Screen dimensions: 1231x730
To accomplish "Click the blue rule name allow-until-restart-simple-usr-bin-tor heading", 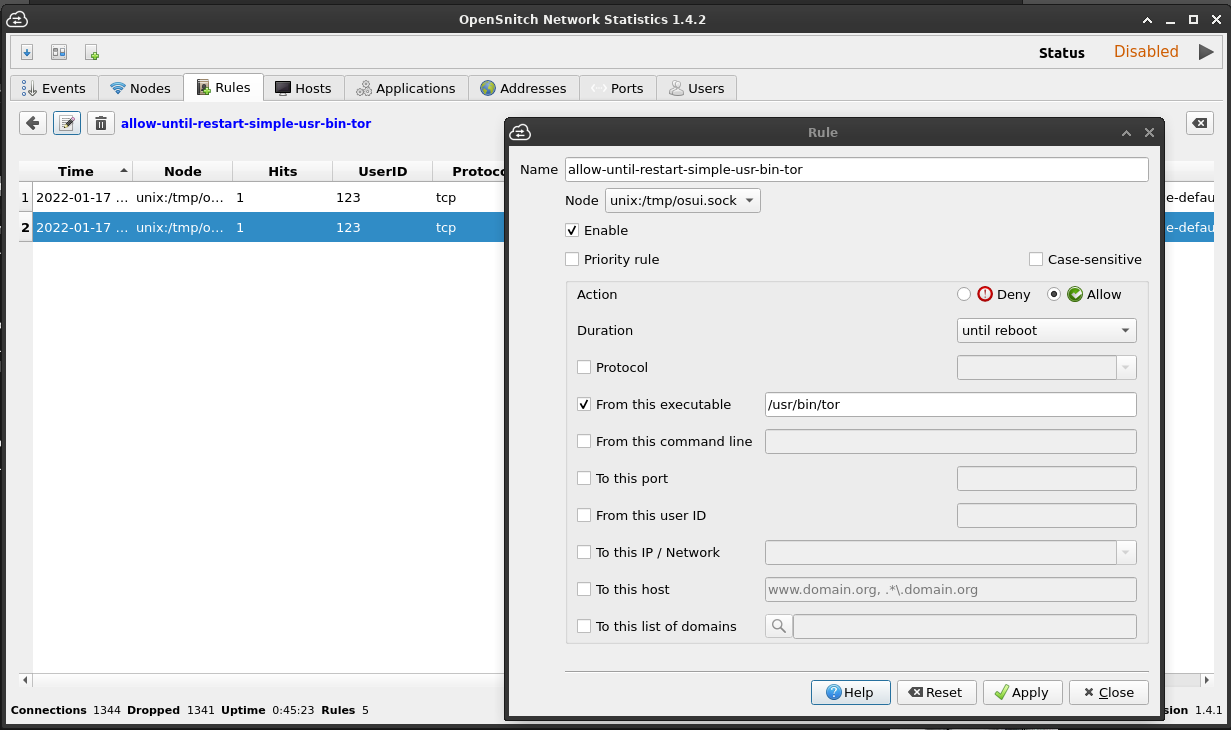I will click(246, 124).
